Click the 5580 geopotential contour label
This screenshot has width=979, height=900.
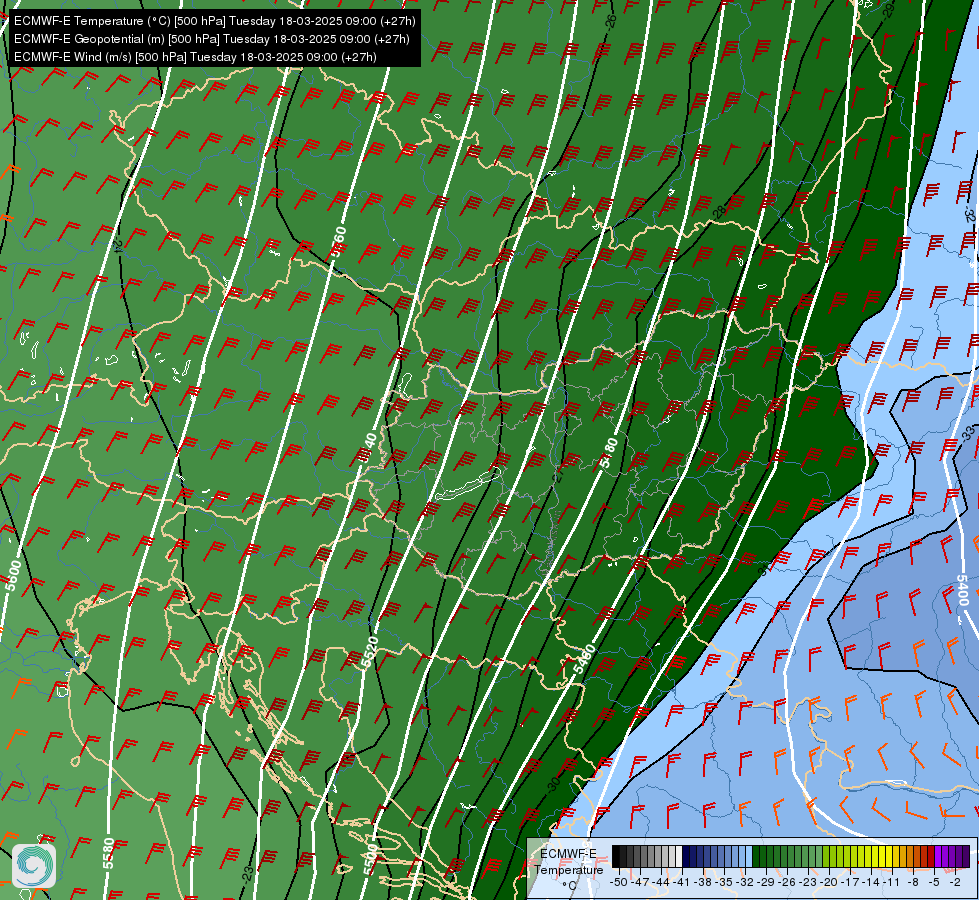tap(109, 853)
